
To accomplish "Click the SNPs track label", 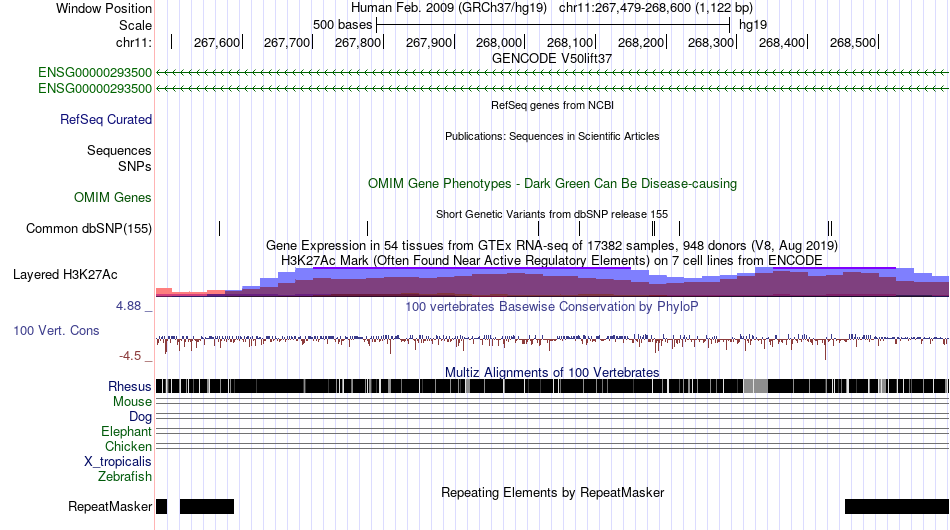I will 135,166.
